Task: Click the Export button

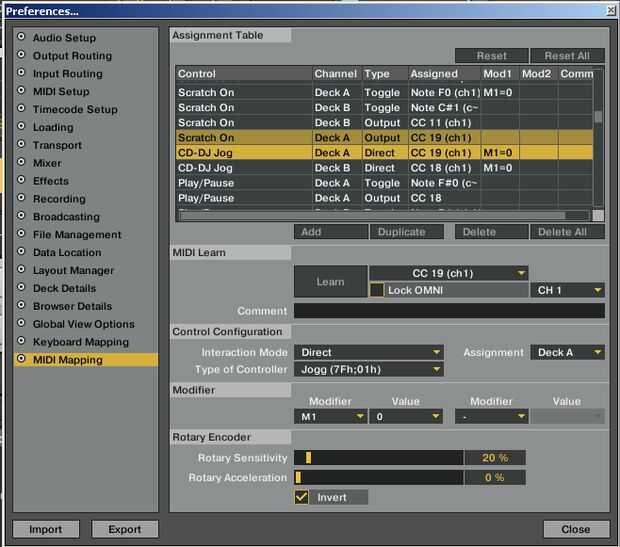Action: click(125, 529)
